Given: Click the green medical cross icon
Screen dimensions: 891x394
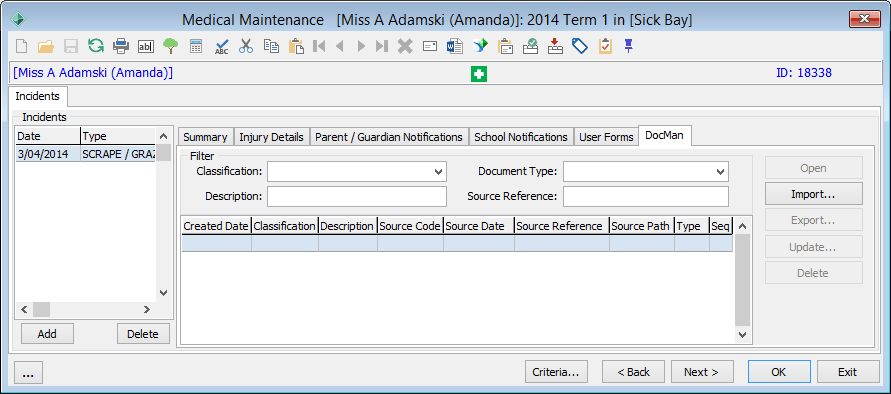Looking at the screenshot, I should [x=479, y=74].
